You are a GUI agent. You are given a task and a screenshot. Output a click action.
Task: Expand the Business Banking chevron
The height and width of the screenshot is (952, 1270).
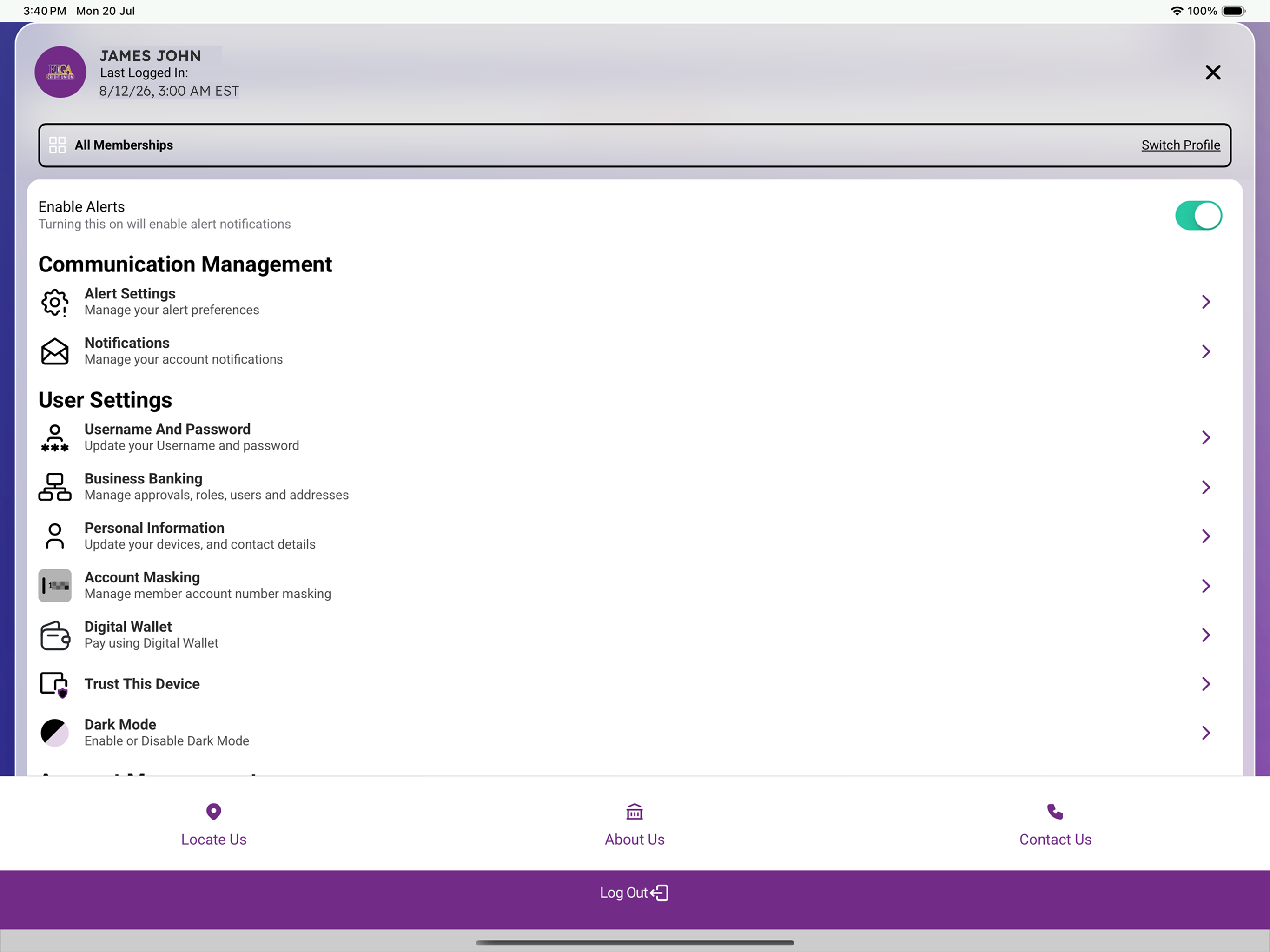pos(1206,487)
